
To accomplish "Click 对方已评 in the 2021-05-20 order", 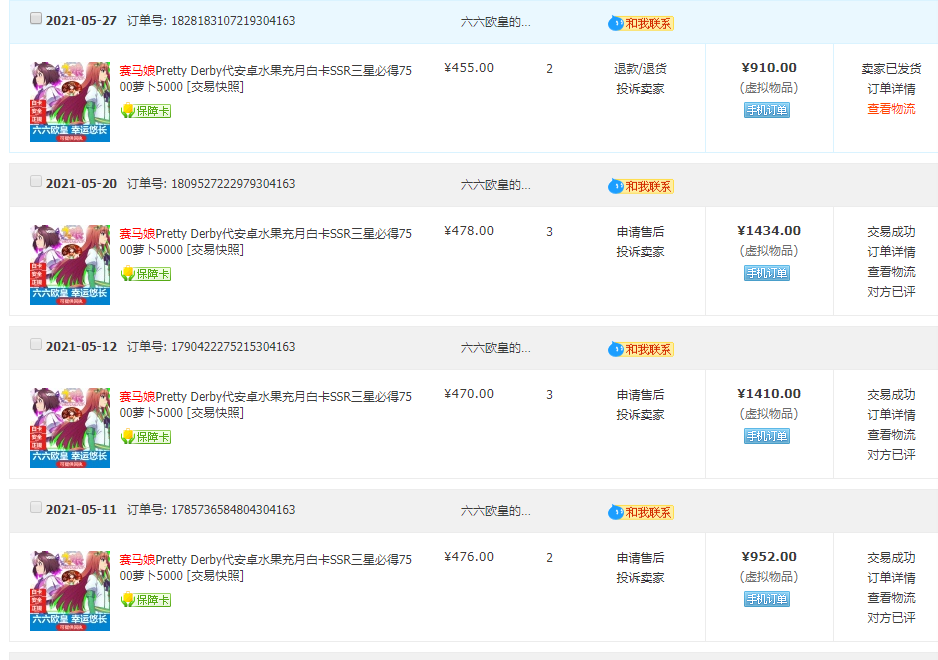I will tap(891, 292).
